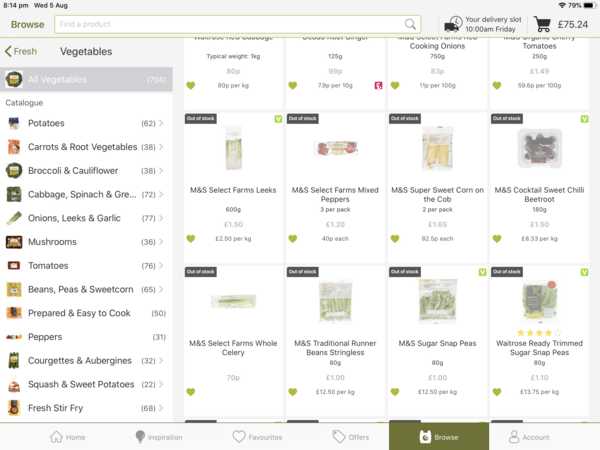
Task: Expand Broccoli & Cauliflower chevron
Action: [161, 171]
